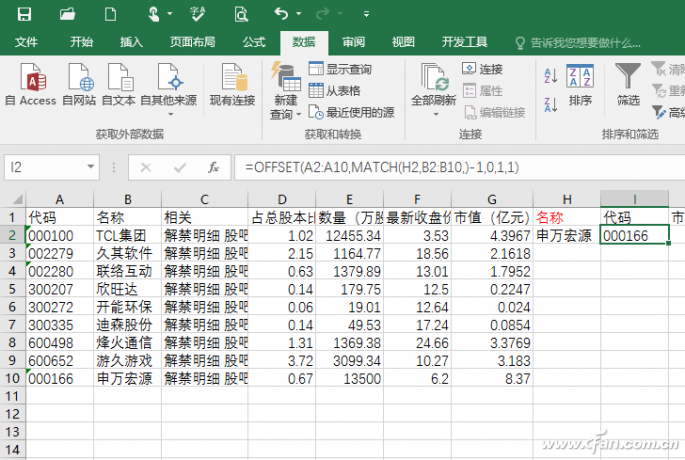The height and width of the screenshot is (460, 685).
Task: Click the Redo arrow icon
Action: 322,14
